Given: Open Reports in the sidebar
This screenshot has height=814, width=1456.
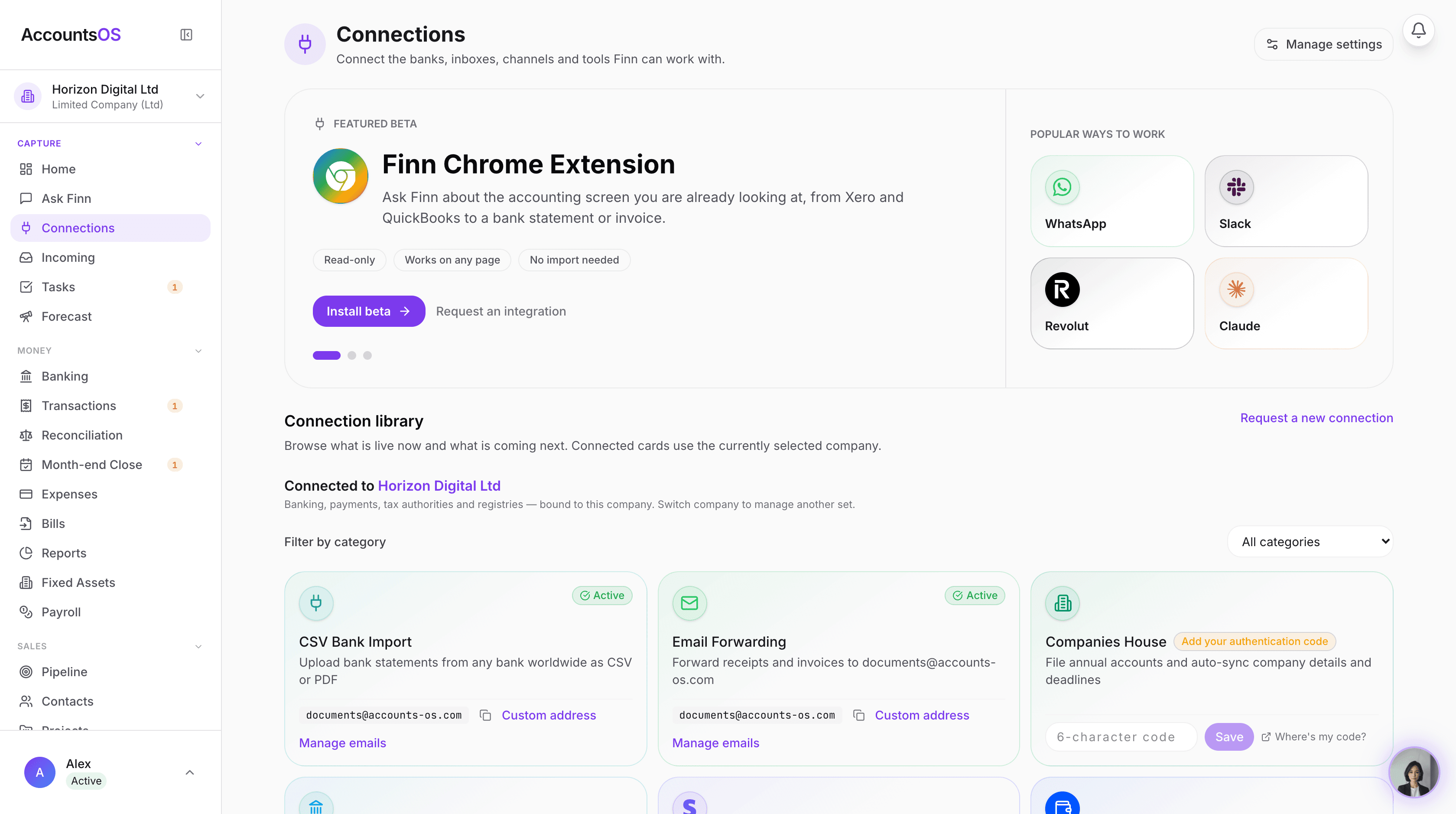Looking at the screenshot, I should (x=110, y=553).
